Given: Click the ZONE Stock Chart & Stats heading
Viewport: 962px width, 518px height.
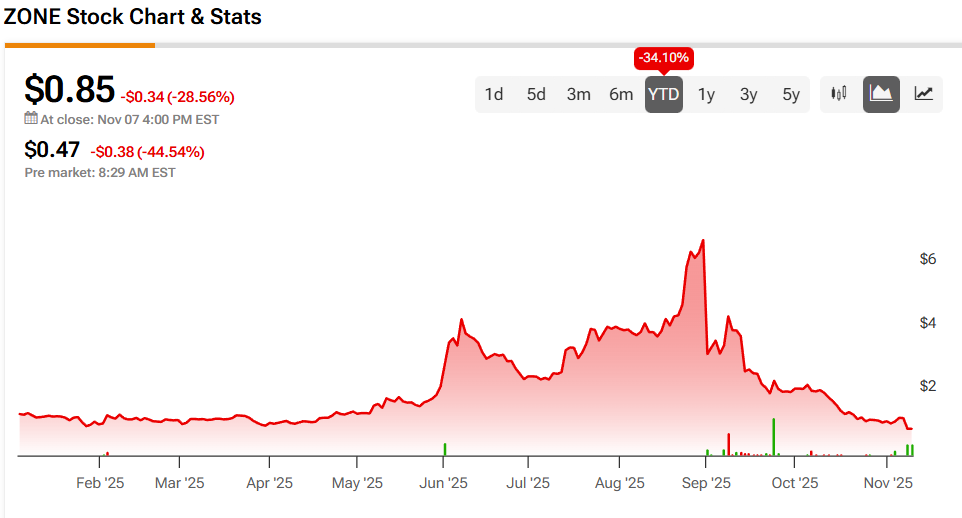Looking at the screenshot, I should [133, 18].
